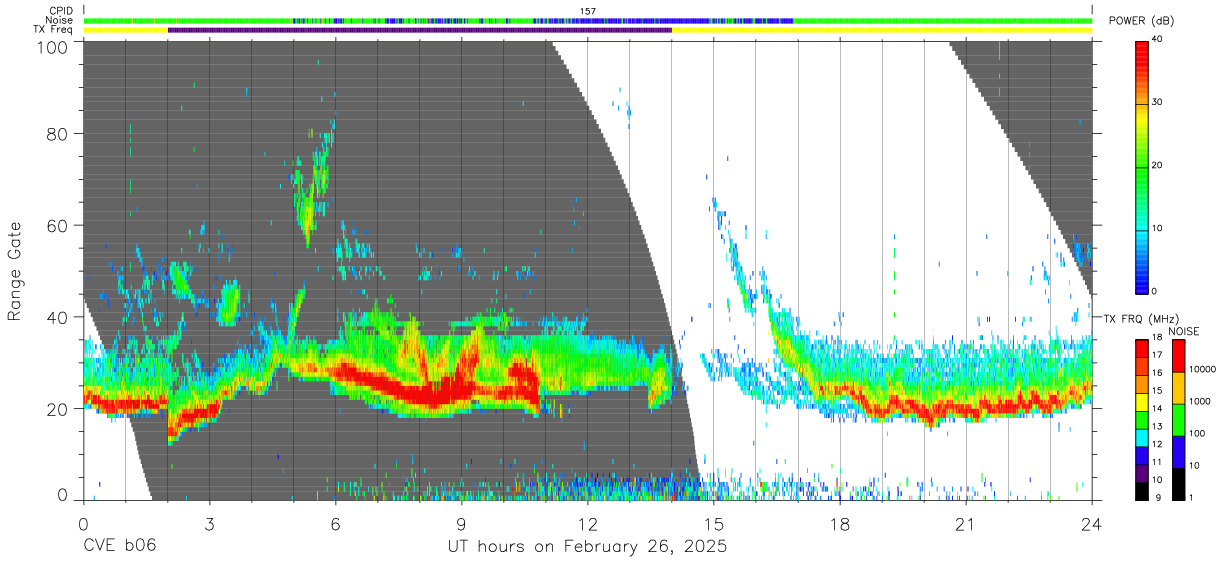The width and height of the screenshot is (1228, 567).
Task: Click the x-axis tick labeled 24
Action: click(1092, 524)
